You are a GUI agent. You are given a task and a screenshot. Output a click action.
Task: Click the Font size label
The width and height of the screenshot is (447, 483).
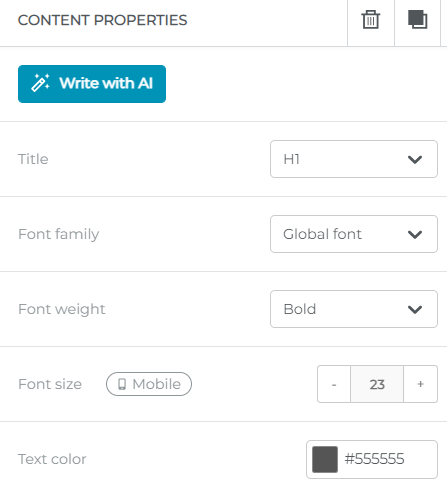click(x=50, y=384)
